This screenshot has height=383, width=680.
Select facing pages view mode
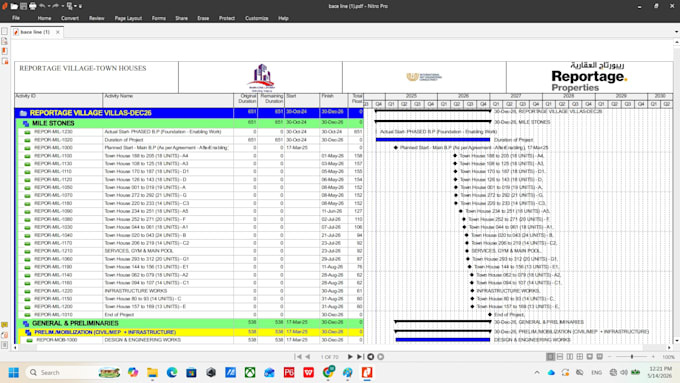tap(570, 357)
